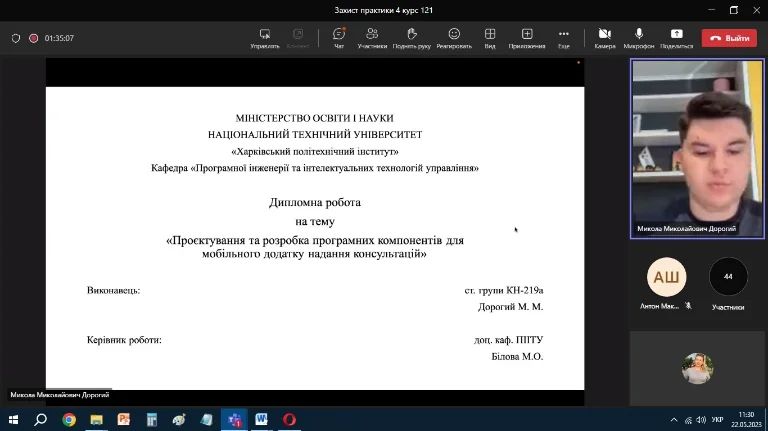Click the shared slide presentation area
The width and height of the screenshot is (768, 431).
[x=315, y=238]
